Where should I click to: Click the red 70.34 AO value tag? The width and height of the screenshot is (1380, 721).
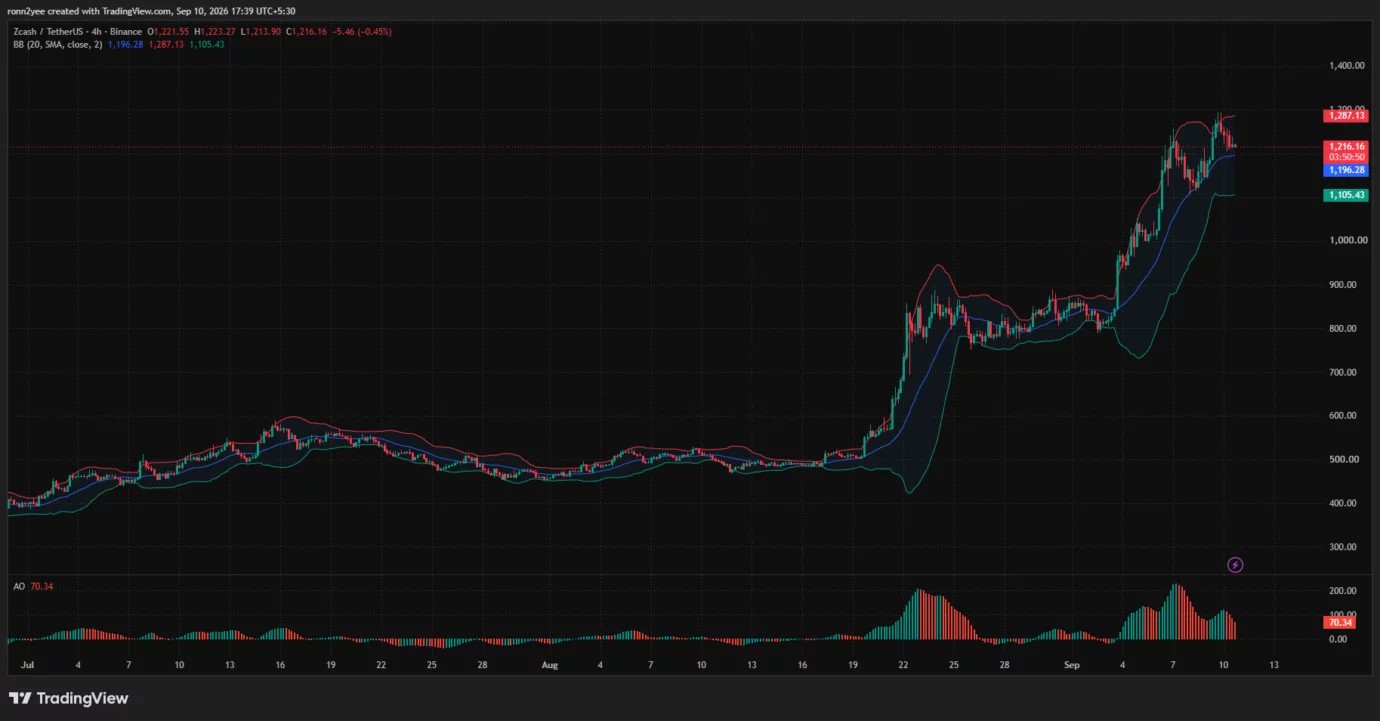[1341, 623]
